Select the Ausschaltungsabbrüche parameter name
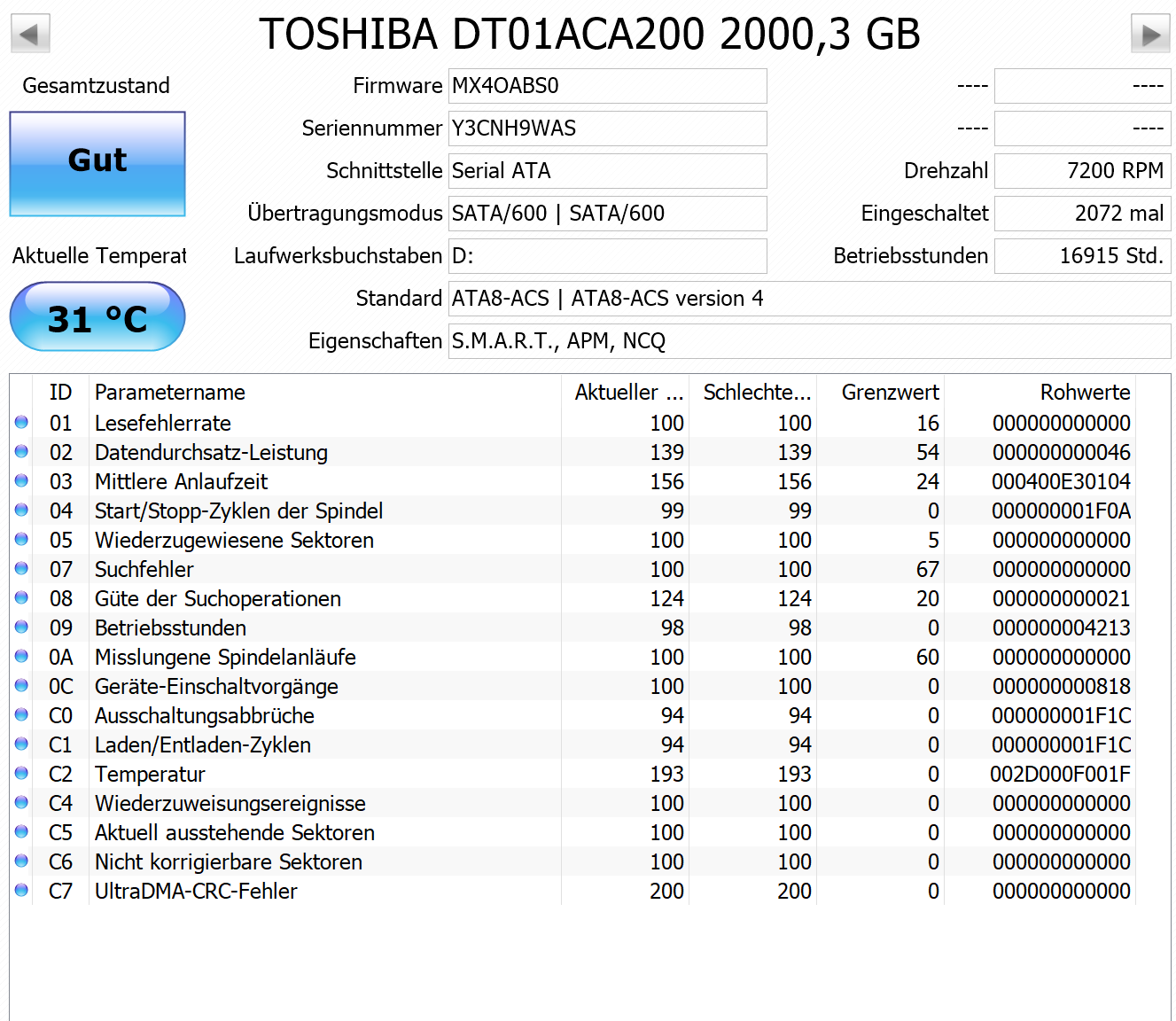The image size is (1176, 1021). tap(205, 715)
